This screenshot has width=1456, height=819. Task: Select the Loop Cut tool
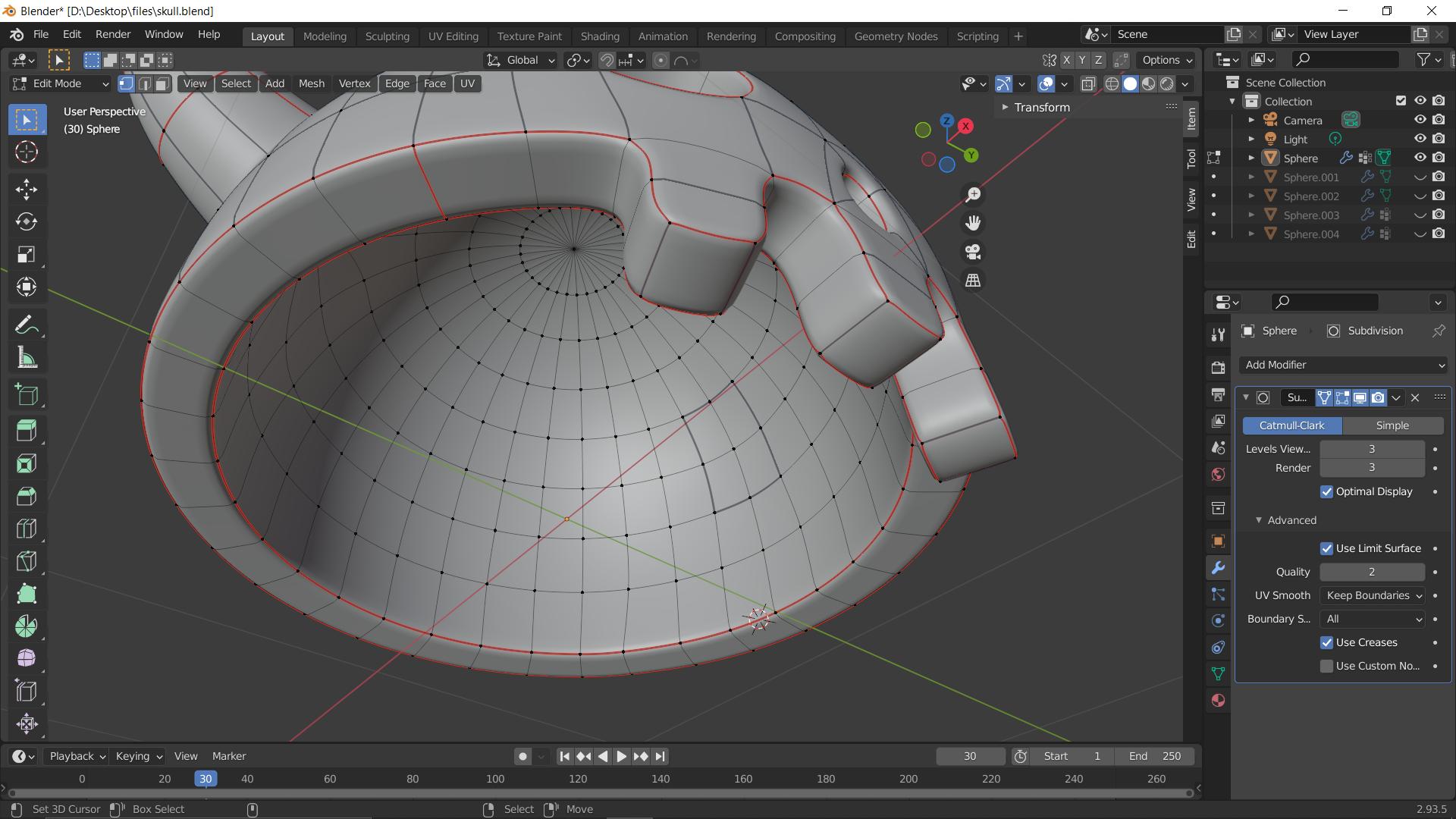tap(27, 529)
